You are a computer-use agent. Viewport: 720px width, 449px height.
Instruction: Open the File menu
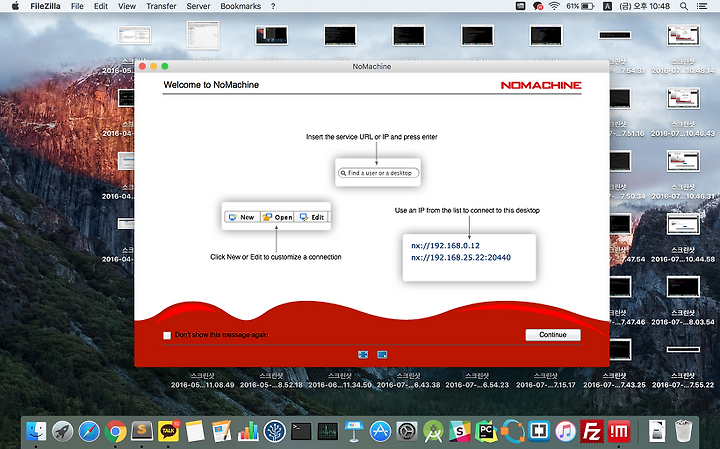[77, 6]
